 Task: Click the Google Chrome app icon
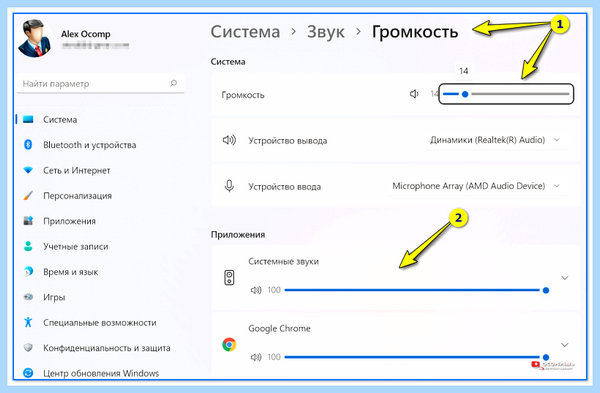pos(229,344)
